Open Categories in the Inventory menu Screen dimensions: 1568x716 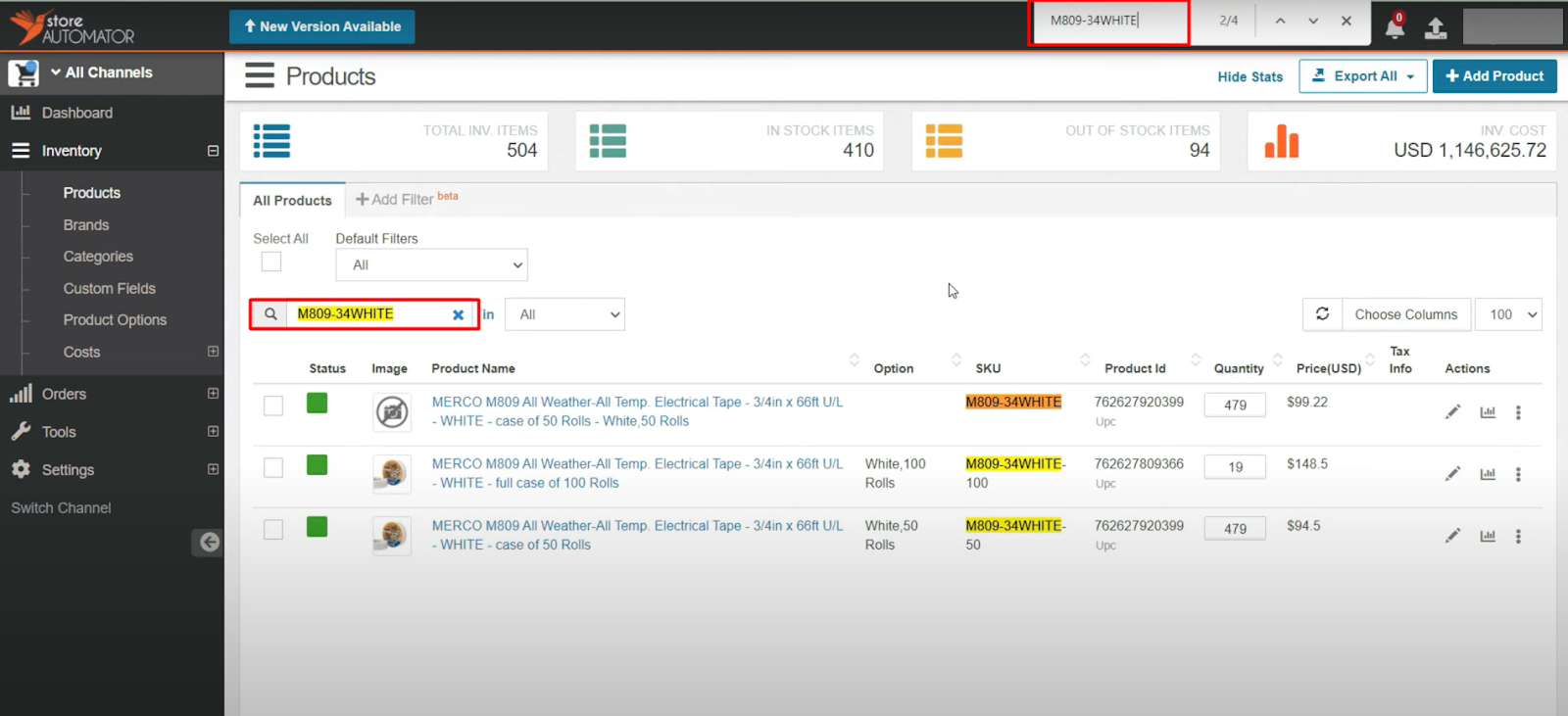point(98,257)
